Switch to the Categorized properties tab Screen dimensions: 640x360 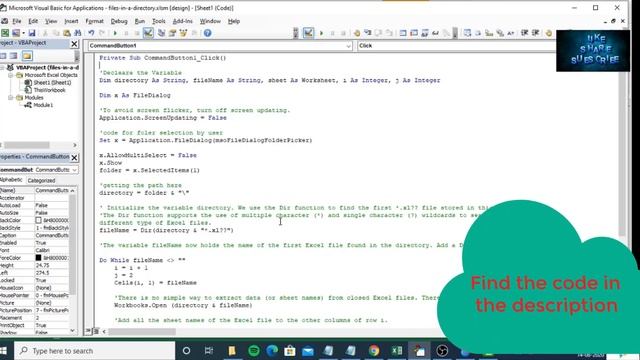(x=41, y=180)
